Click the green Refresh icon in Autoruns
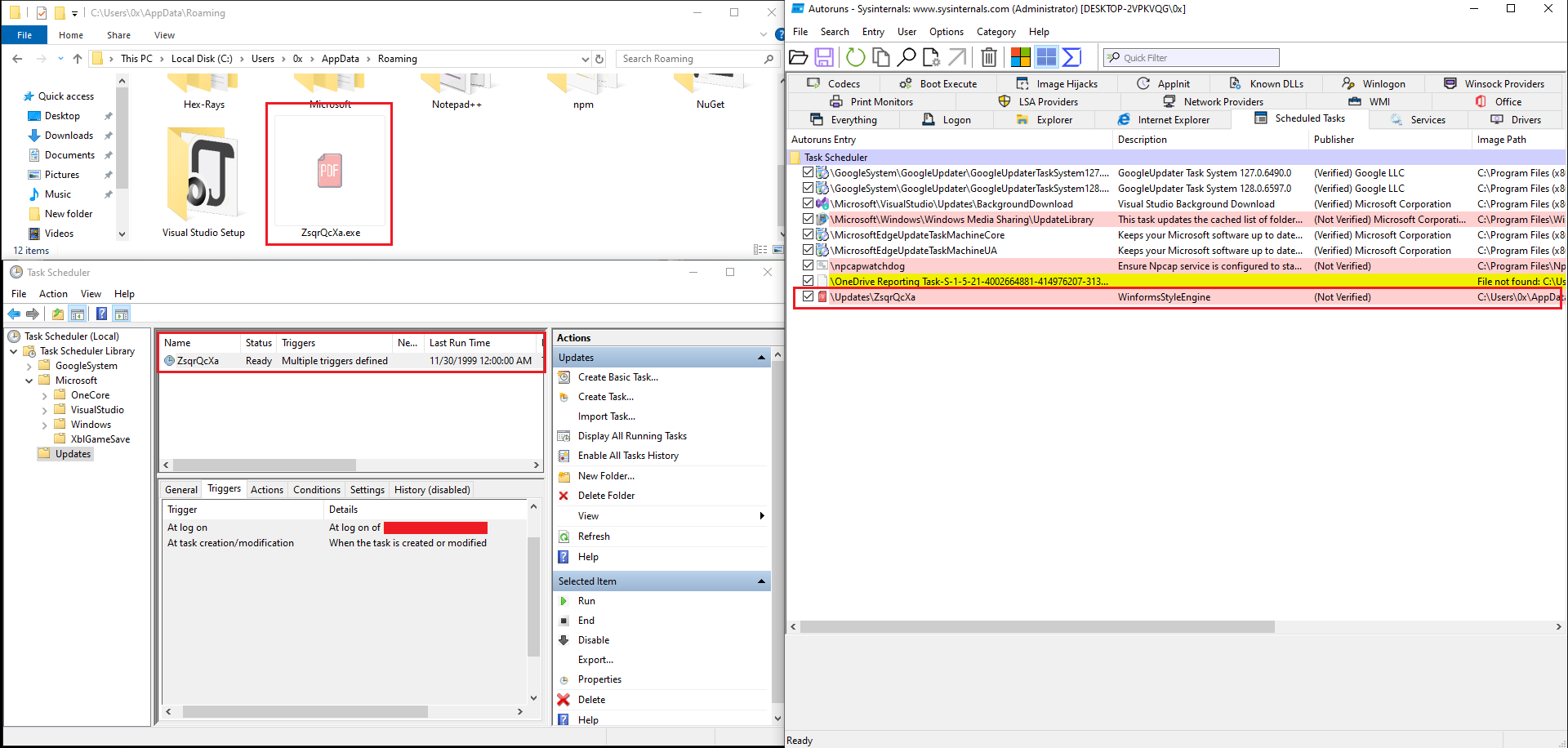Image resolution: width=1568 pixels, height=748 pixels. click(855, 57)
